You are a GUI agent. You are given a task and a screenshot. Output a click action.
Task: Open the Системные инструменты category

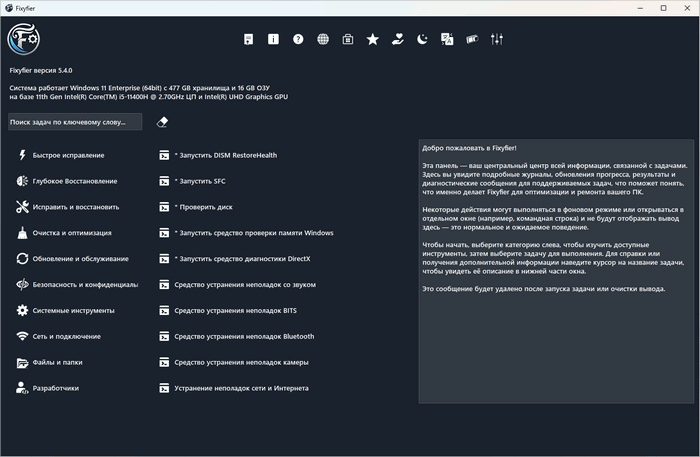point(73,311)
